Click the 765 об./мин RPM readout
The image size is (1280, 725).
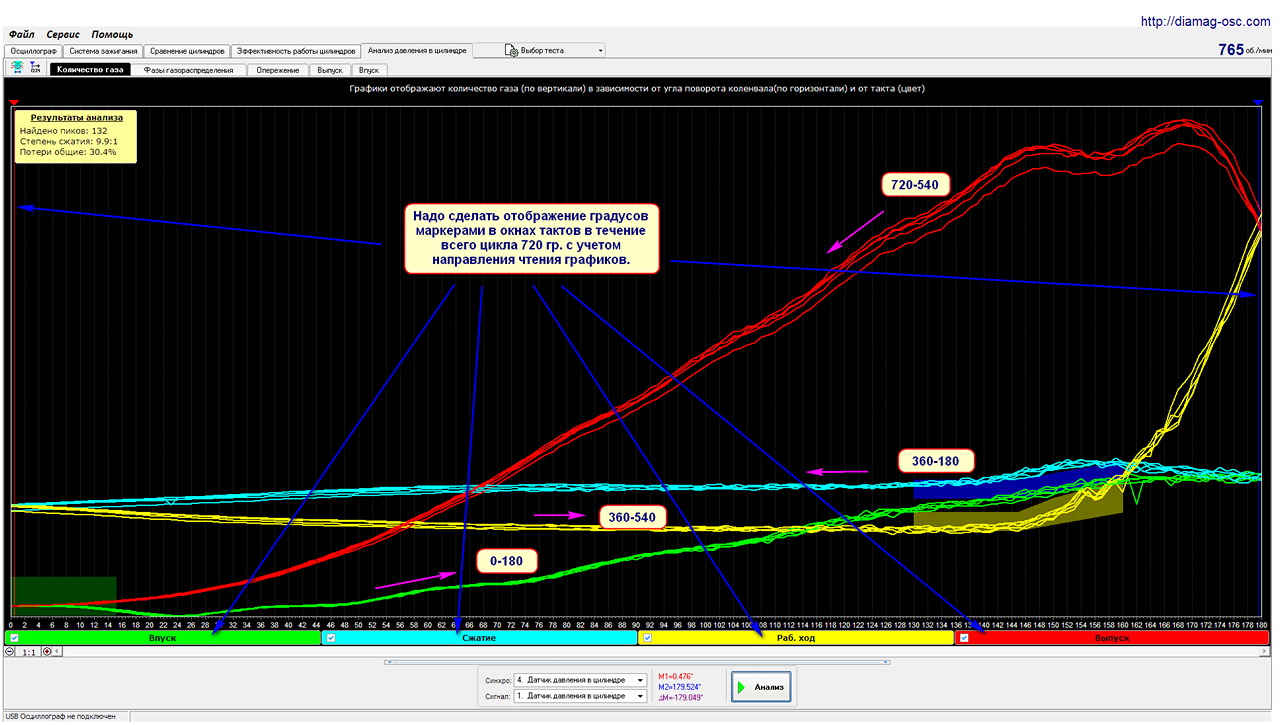point(1245,50)
